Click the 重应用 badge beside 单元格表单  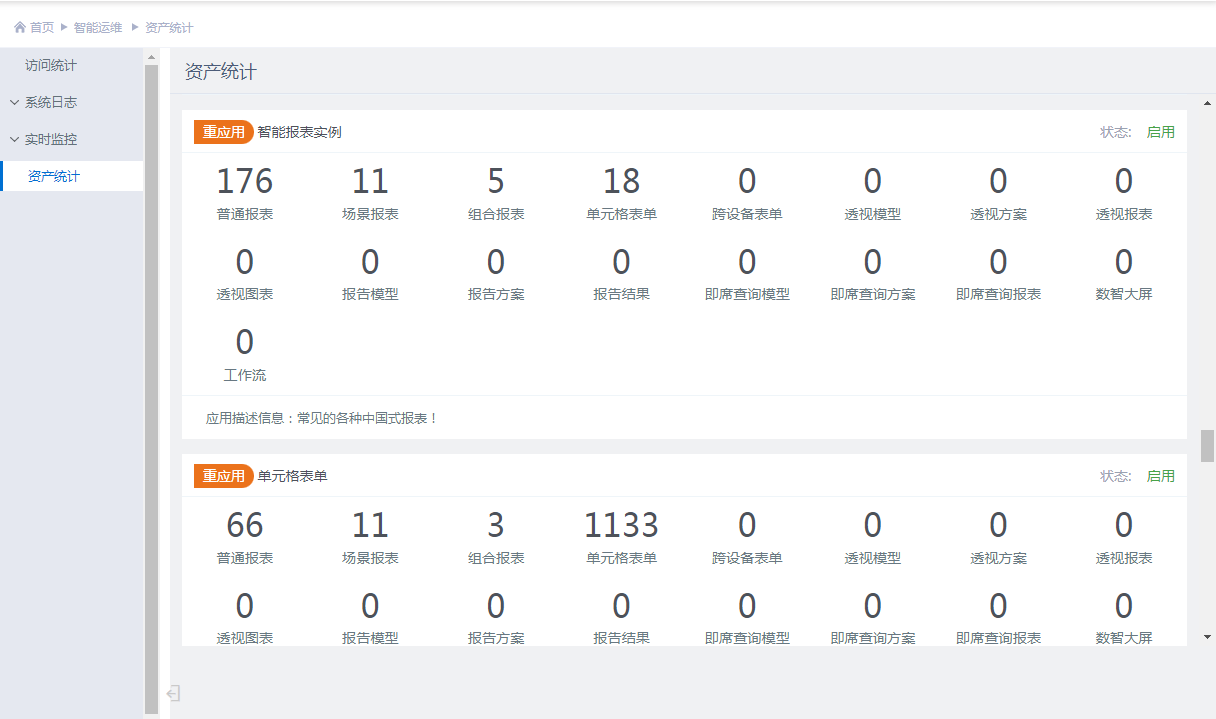pyautogui.click(x=223, y=476)
